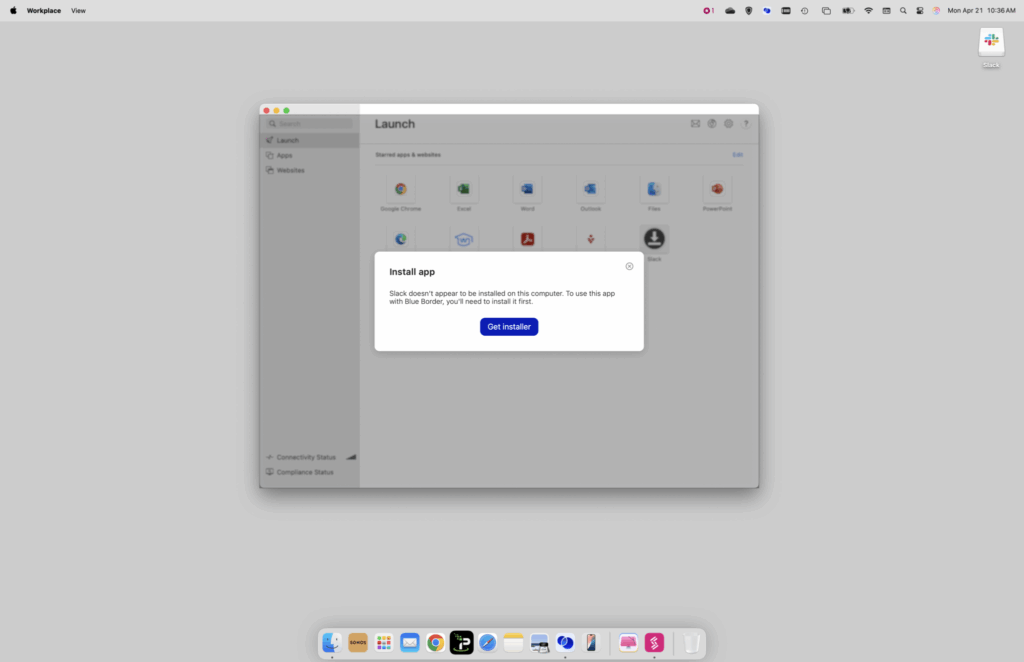Close the Install app dialog
Screen dimensions: 1024x662
(x=629, y=266)
